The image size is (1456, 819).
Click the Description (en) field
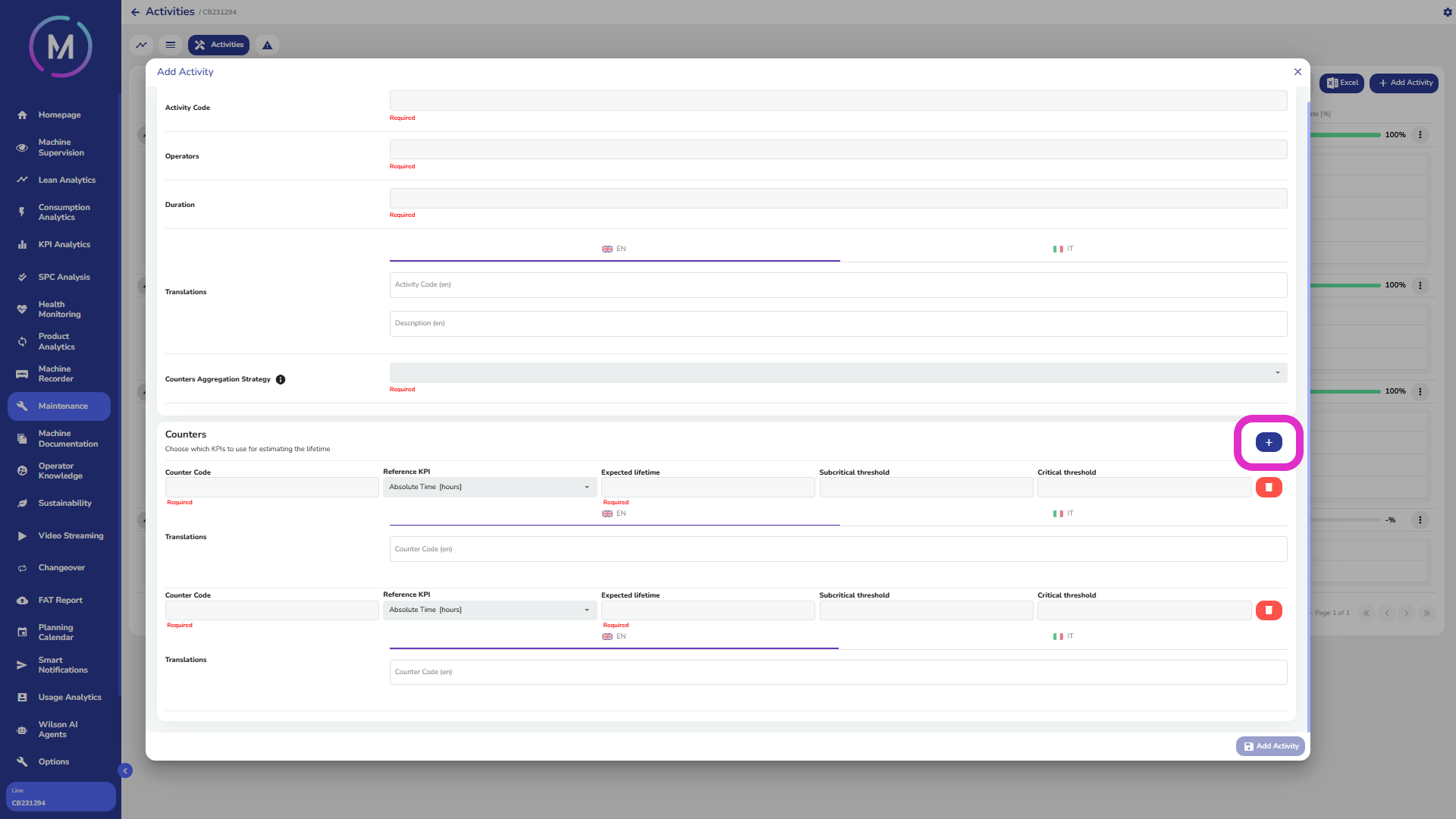(837, 323)
